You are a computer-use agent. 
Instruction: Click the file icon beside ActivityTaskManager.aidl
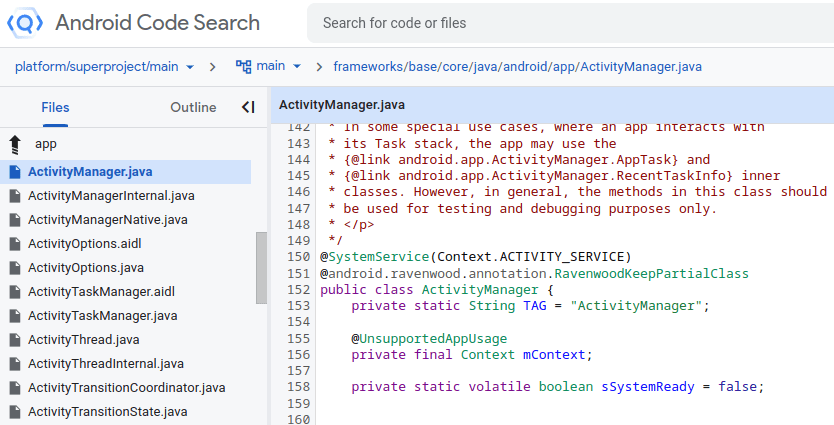(x=15, y=291)
